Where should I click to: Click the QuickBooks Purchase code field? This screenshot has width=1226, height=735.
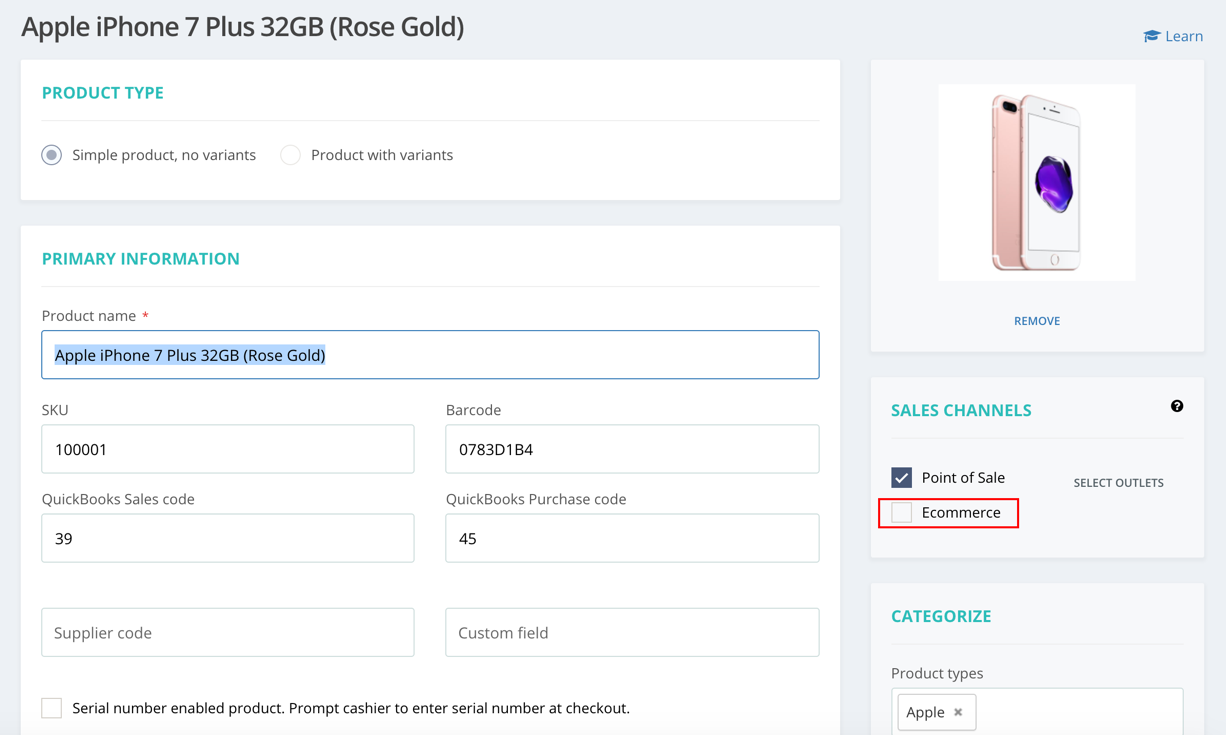(x=632, y=538)
